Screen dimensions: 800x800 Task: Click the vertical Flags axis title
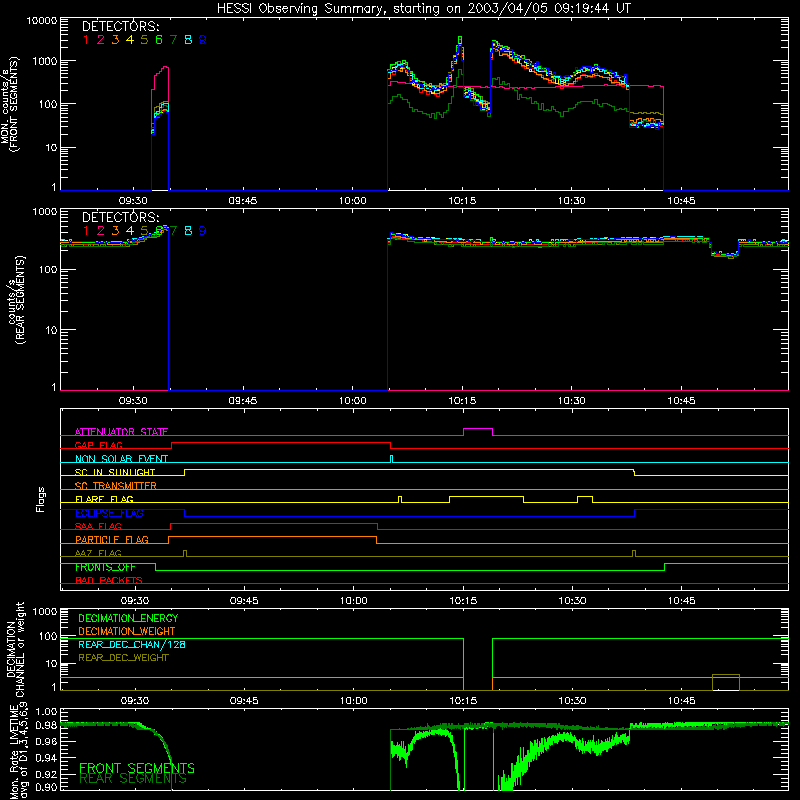[41, 499]
